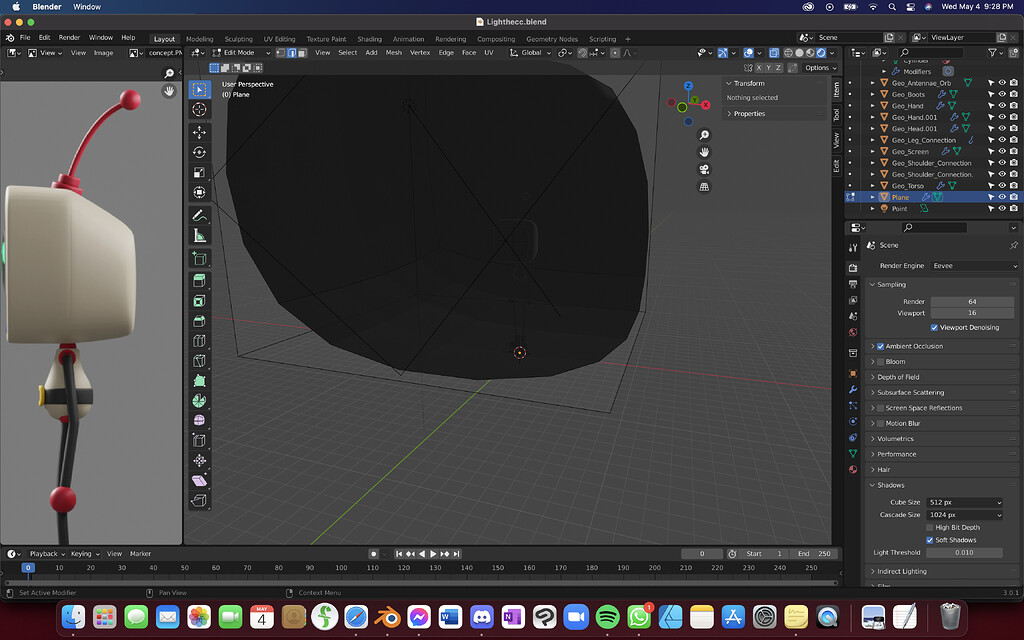Open Render Engine Eevee dropdown

point(974,266)
